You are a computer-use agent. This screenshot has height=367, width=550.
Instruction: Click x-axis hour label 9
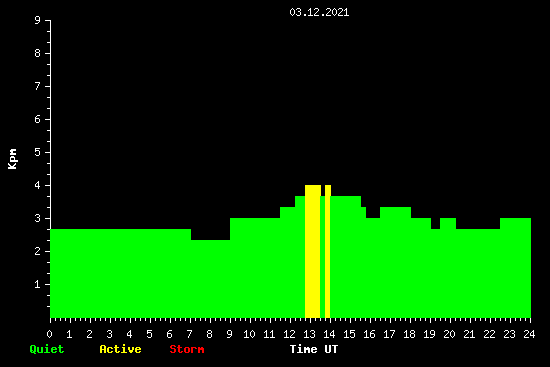point(229,334)
